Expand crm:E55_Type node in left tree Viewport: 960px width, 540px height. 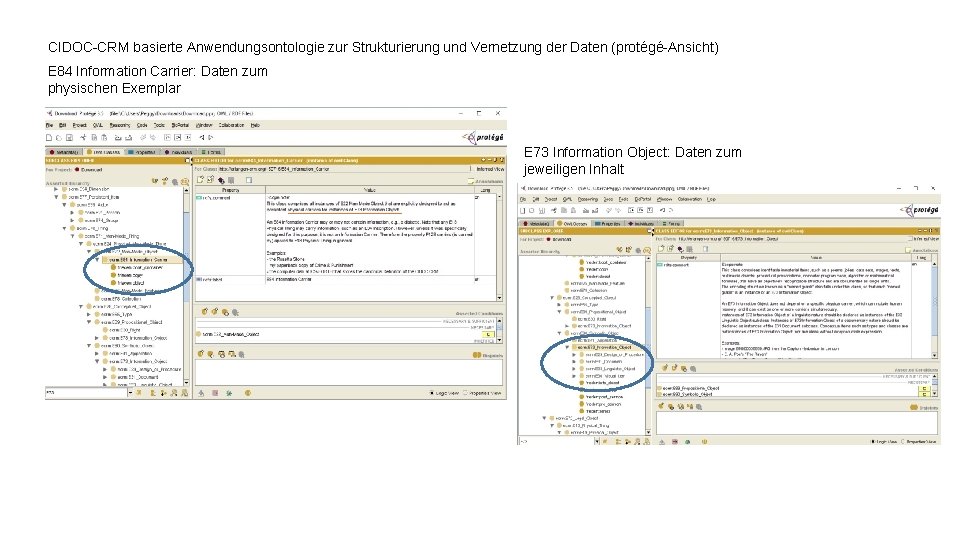point(89,314)
